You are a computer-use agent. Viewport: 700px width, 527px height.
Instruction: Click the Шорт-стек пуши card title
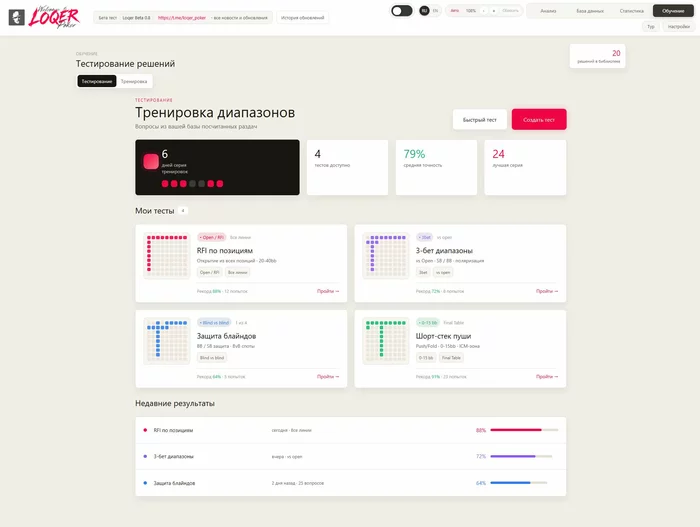tap(443, 336)
